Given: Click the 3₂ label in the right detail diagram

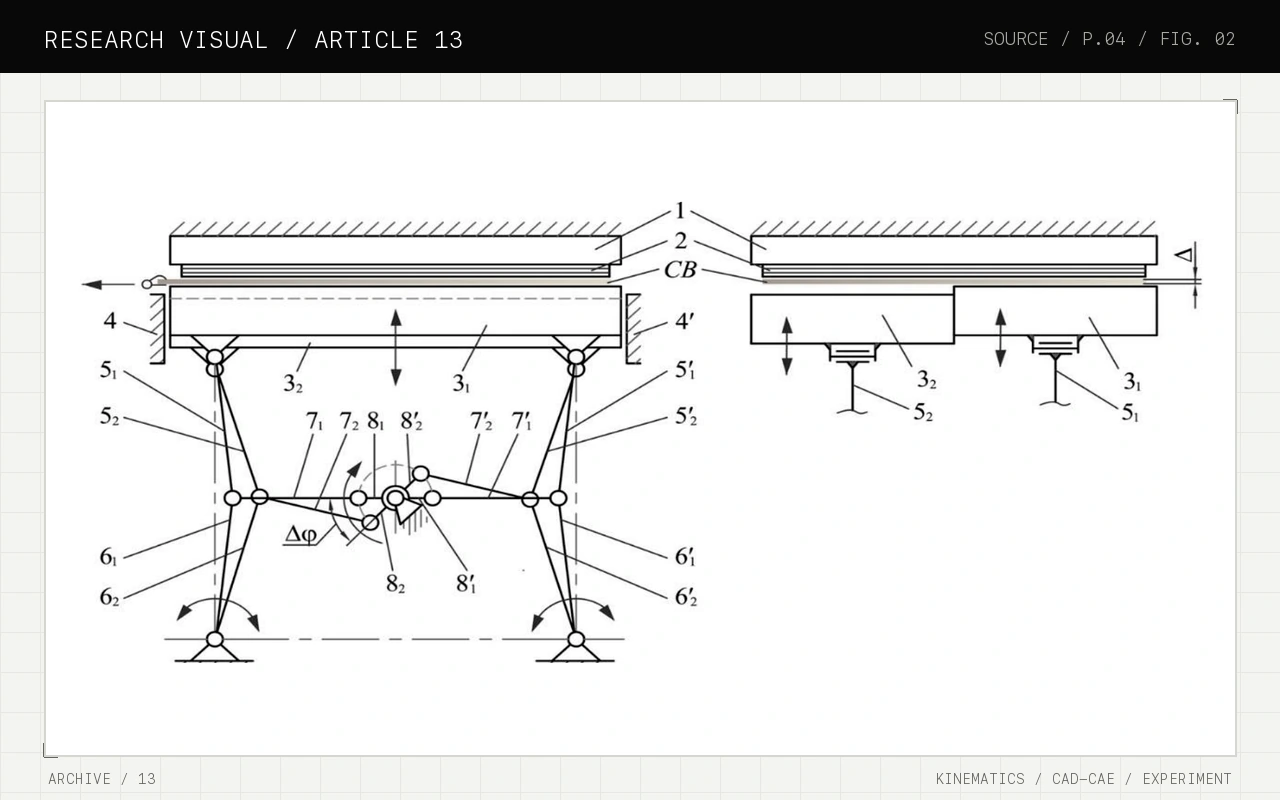Looking at the screenshot, I should coord(927,380).
